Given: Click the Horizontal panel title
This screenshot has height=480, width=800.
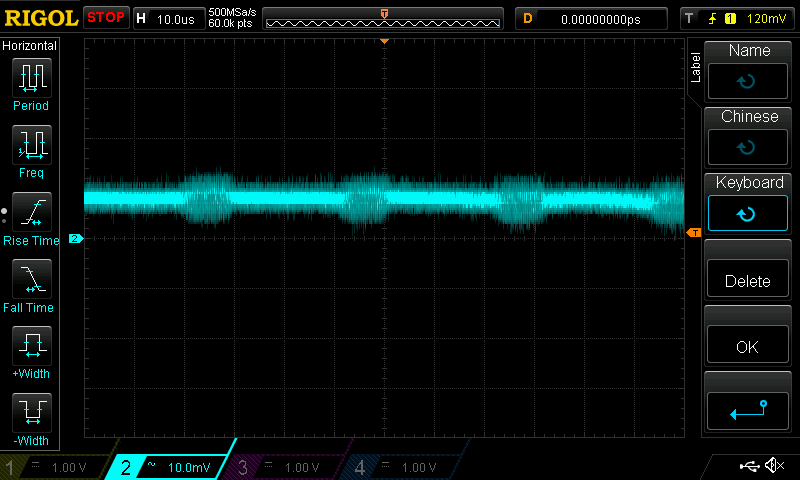Looking at the screenshot, I should coord(30,46).
